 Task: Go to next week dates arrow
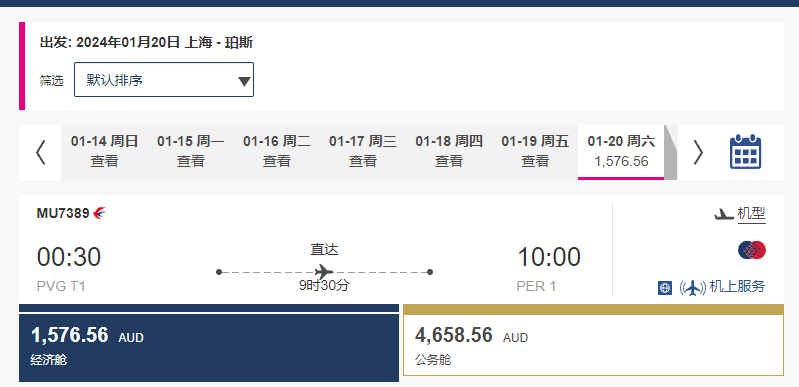pyautogui.click(x=698, y=152)
